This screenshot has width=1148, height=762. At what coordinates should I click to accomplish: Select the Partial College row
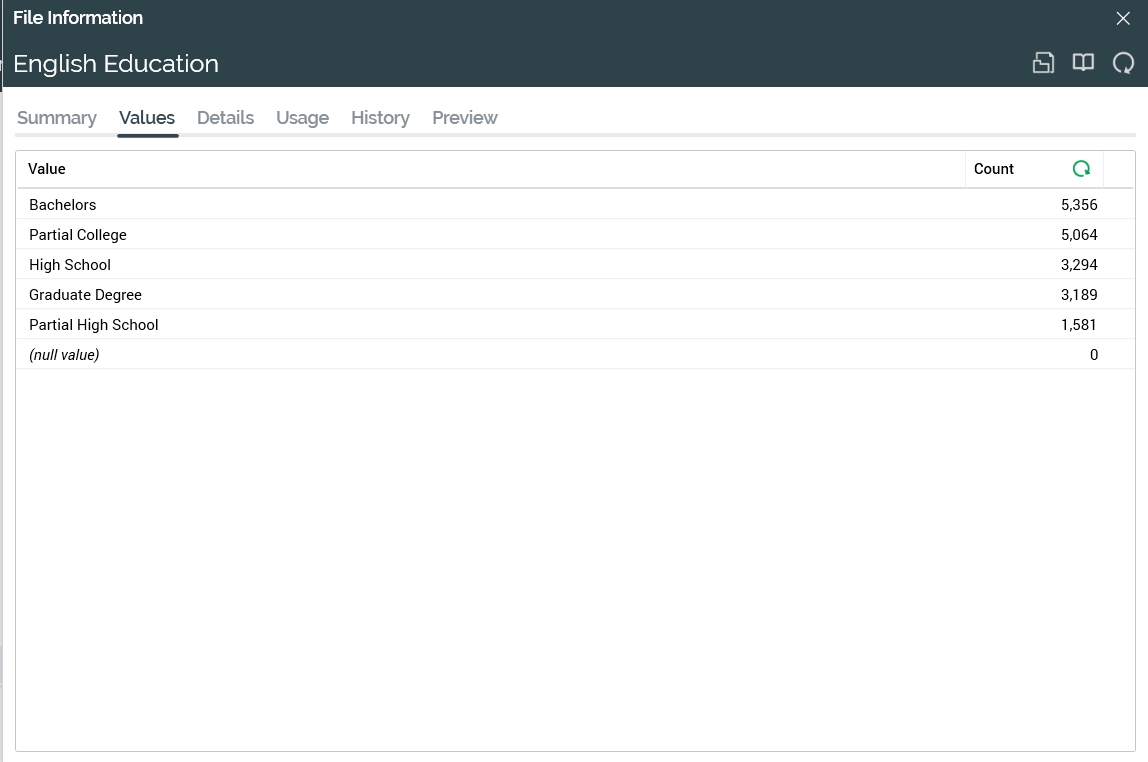tap(78, 235)
